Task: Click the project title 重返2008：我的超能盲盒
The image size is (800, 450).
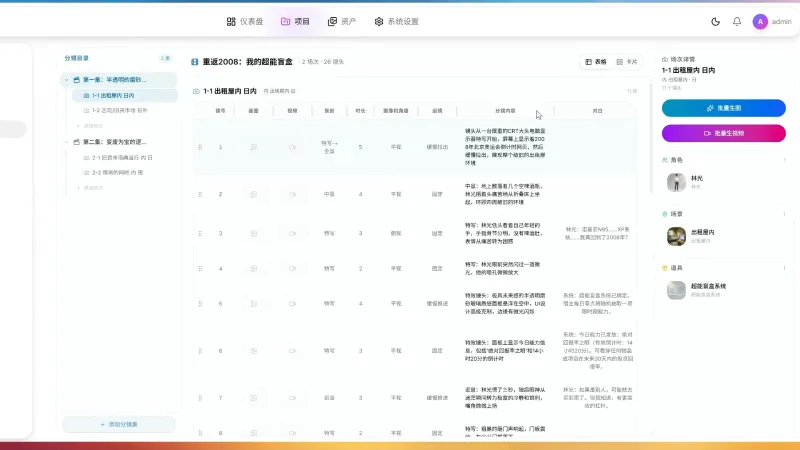Action: (x=247, y=62)
